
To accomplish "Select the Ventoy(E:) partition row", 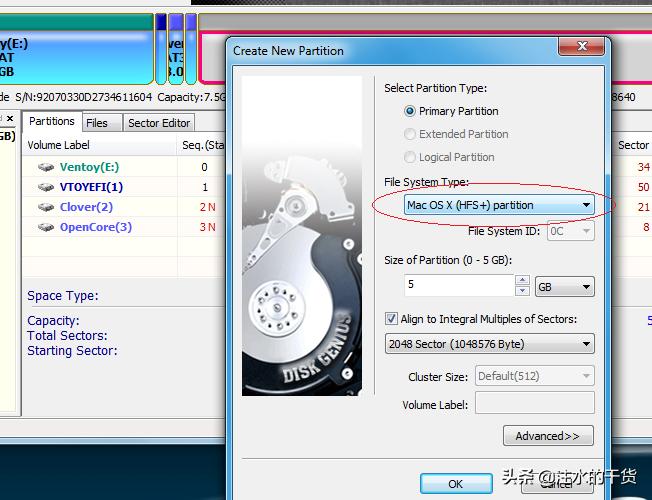I will [124, 167].
